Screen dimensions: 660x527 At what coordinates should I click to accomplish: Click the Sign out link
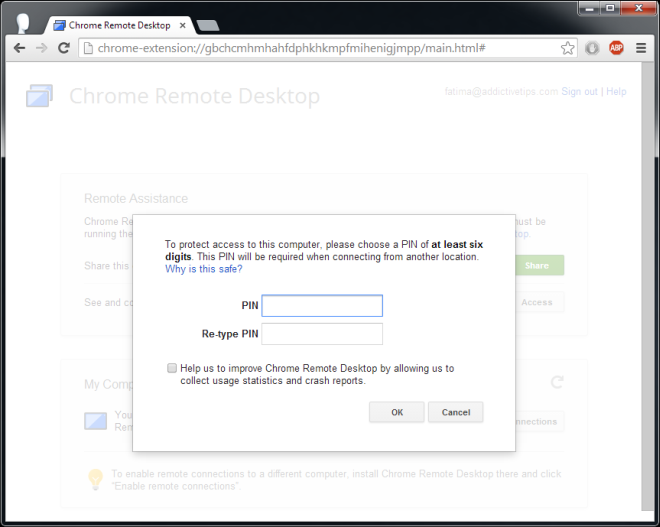point(579,92)
